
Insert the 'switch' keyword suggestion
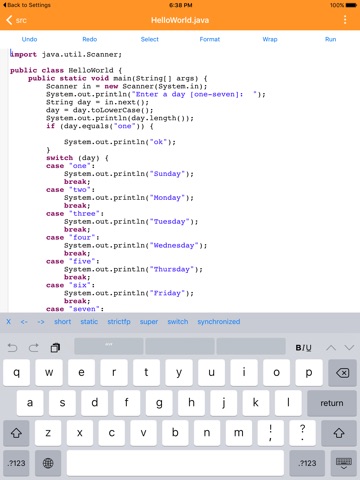point(178,322)
